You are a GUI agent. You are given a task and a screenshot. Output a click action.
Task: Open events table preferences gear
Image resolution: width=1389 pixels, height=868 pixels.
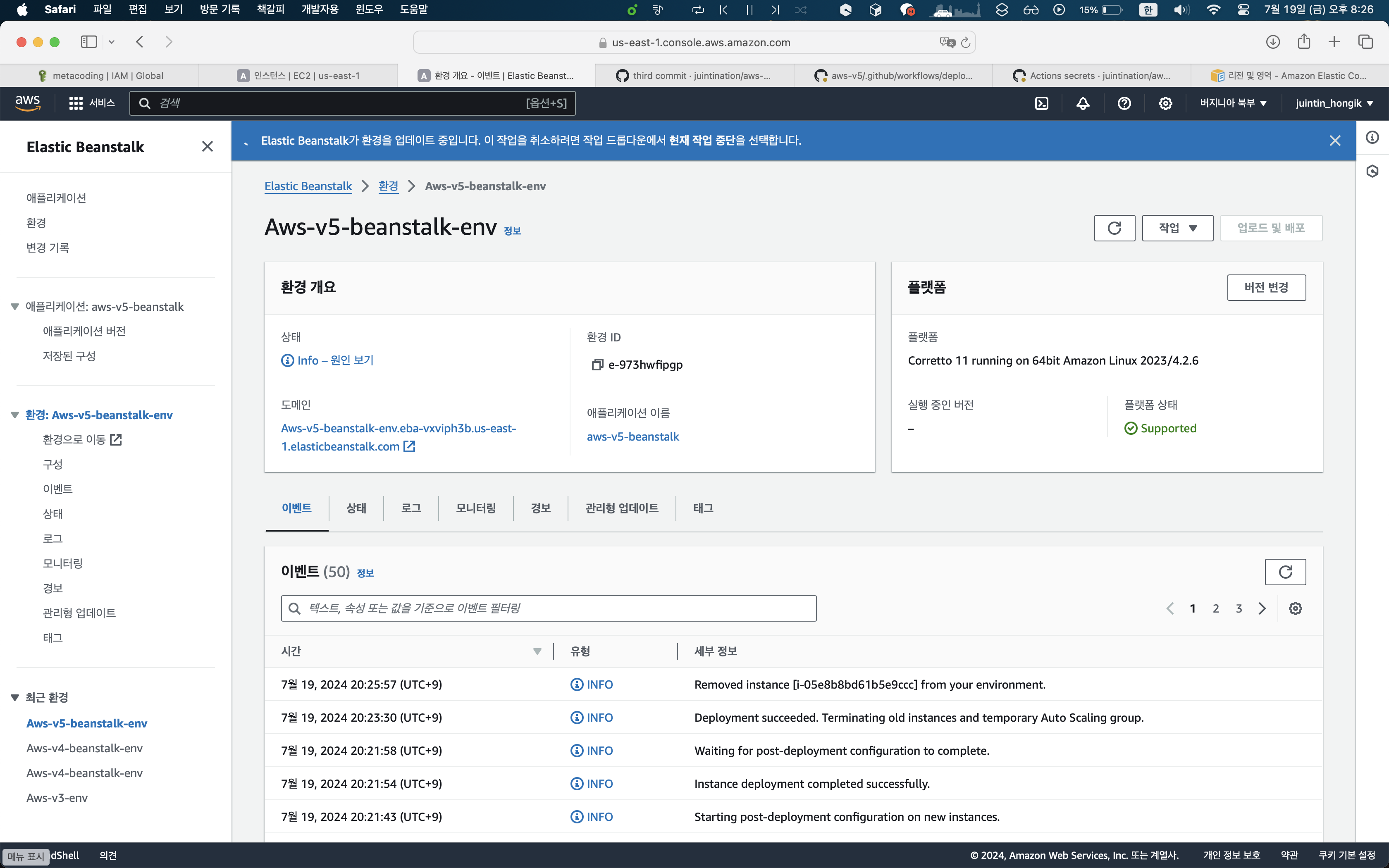[x=1295, y=608]
